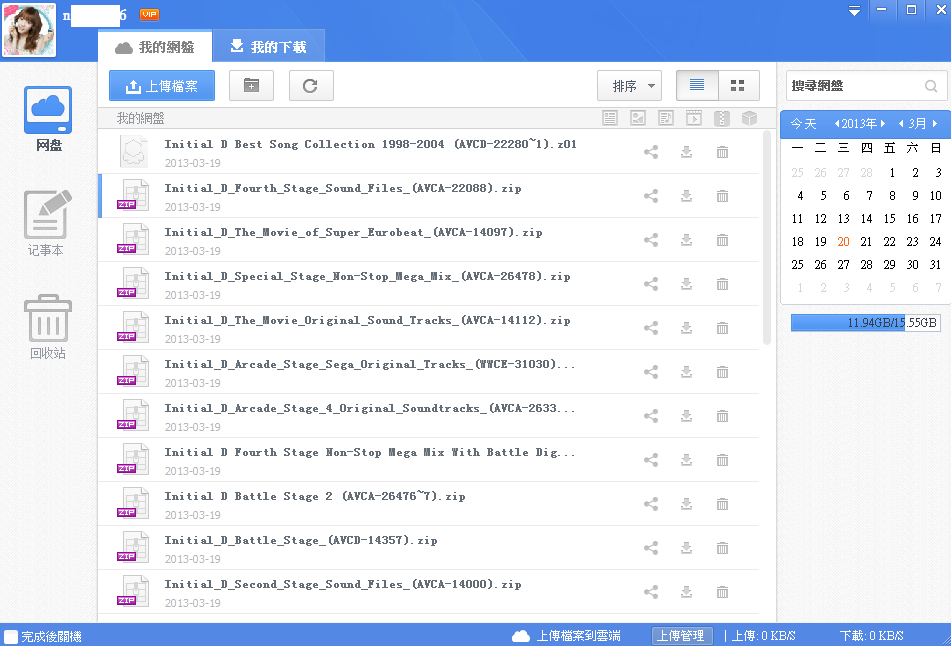The image size is (951, 646).
Task: Click the user avatar picture
Action: [29, 30]
